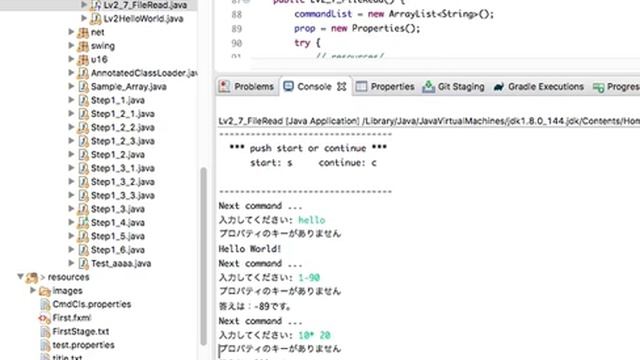Click the Gradle Executions elephant icon
640x360 pixels.
(499, 87)
